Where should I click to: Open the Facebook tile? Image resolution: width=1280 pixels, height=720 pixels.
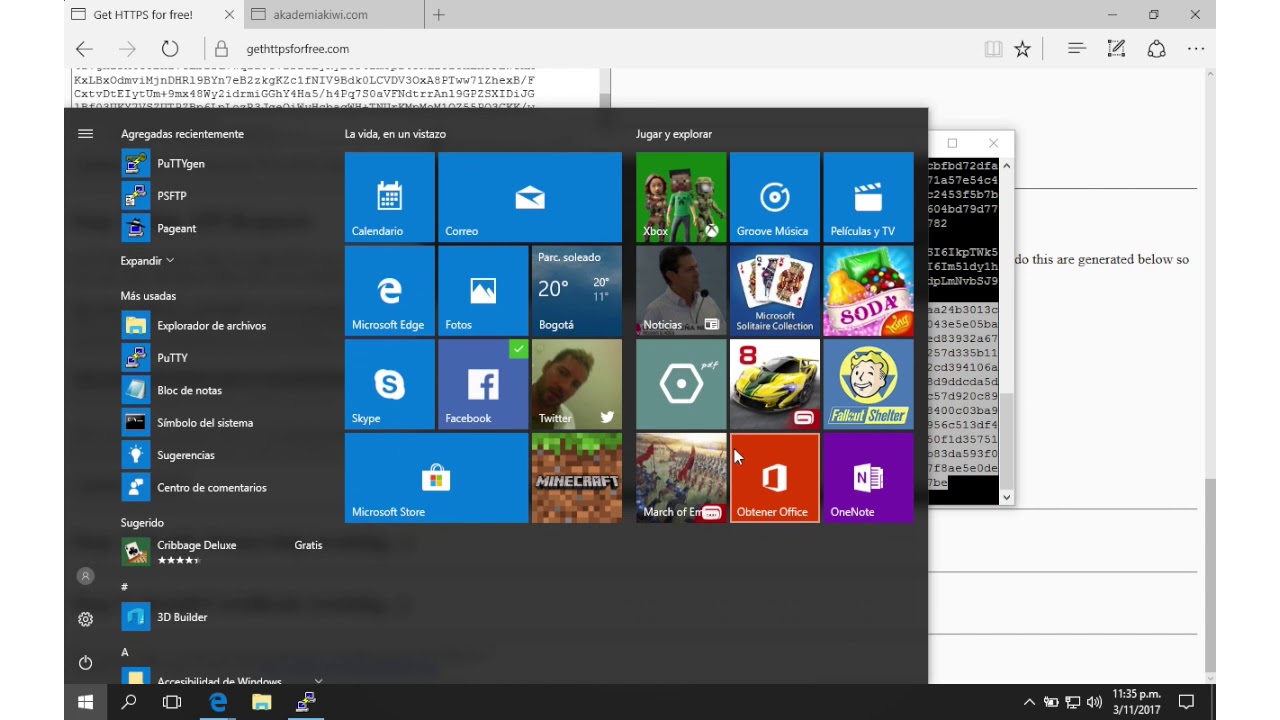pos(483,385)
